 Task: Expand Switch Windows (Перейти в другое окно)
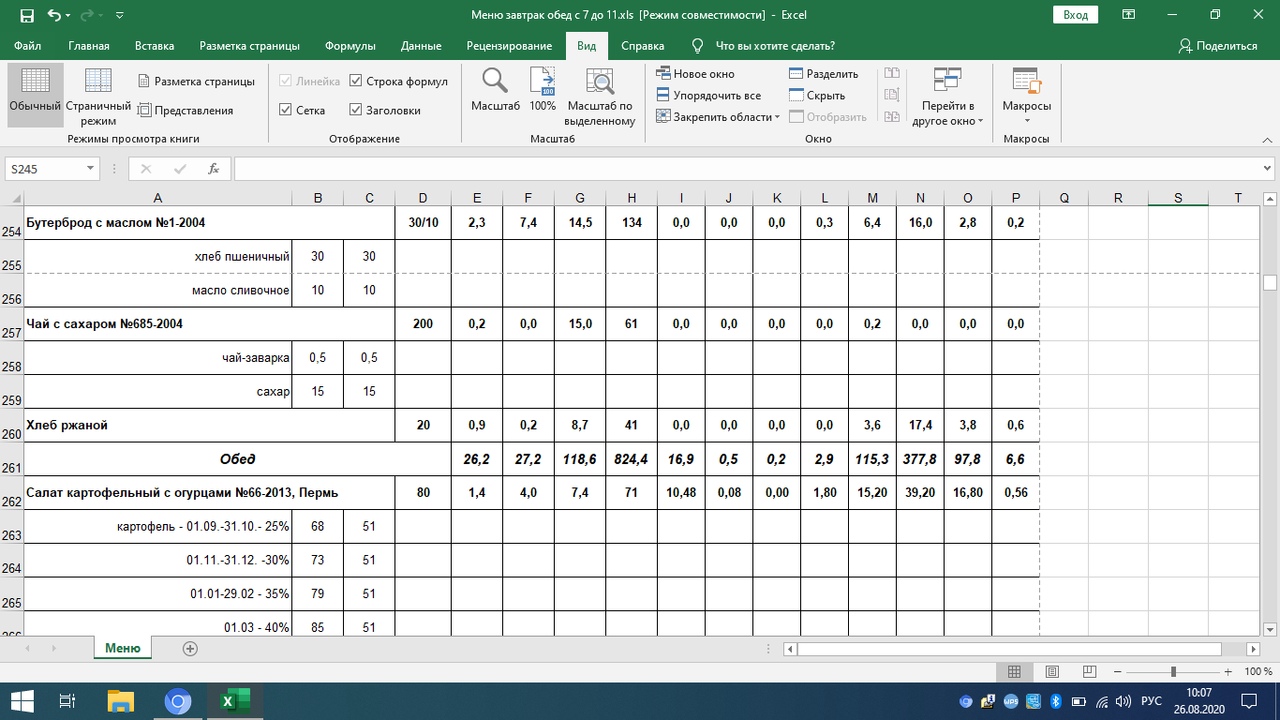pos(947,98)
